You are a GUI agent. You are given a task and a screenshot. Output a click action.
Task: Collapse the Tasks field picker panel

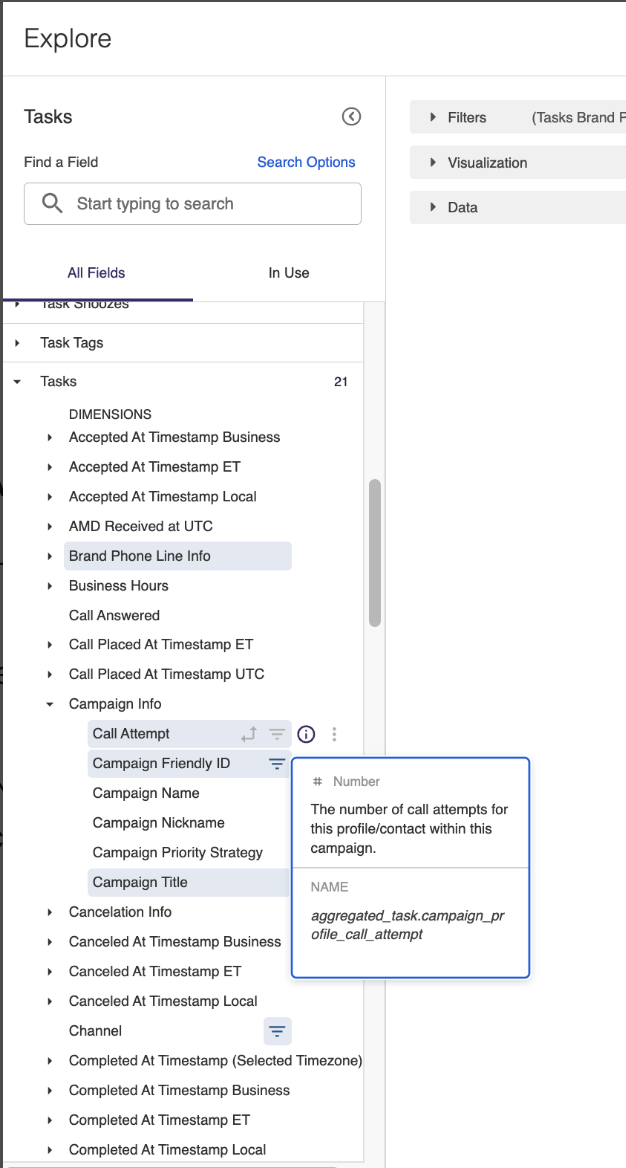click(x=351, y=116)
